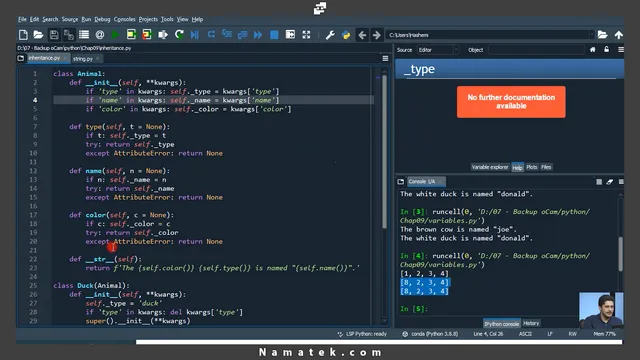Go to Help pane home page
Screen dimensions: 640x360
(593, 49)
